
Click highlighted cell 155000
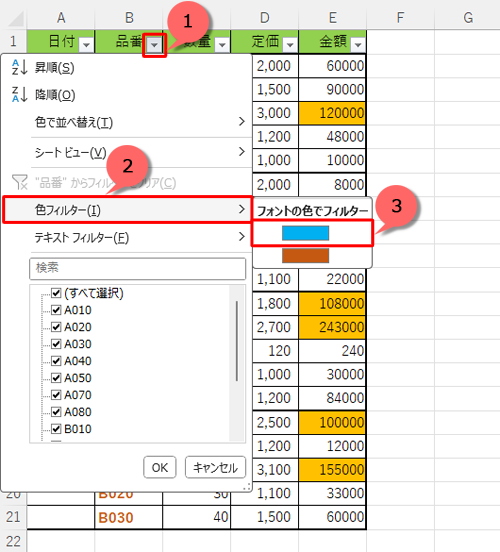click(x=332, y=470)
